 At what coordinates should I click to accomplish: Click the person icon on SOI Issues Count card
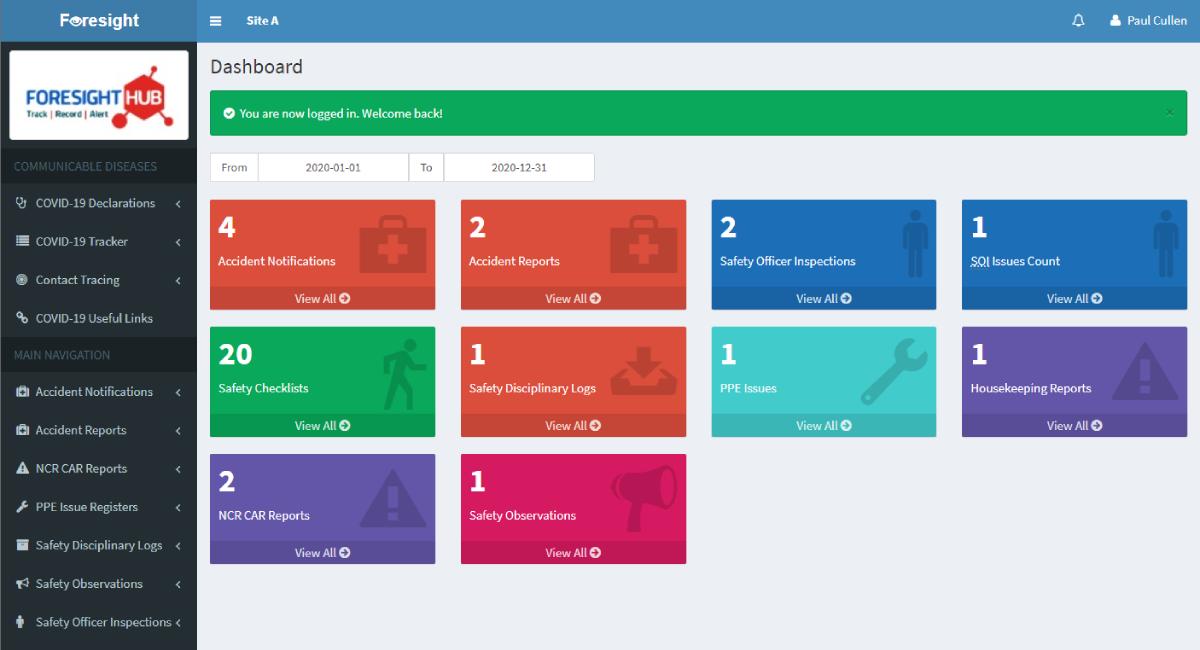[1165, 242]
